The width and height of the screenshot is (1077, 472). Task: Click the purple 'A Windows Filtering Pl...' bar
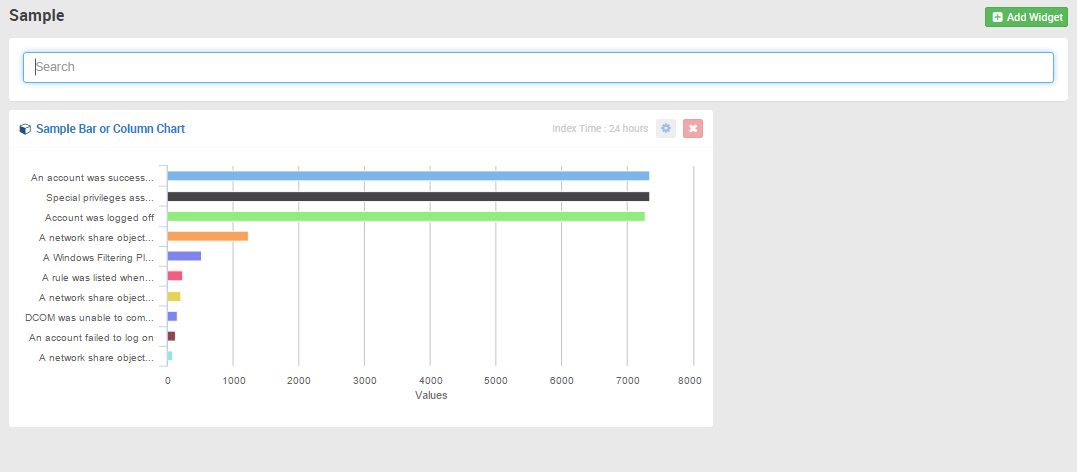click(x=184, y=256)
